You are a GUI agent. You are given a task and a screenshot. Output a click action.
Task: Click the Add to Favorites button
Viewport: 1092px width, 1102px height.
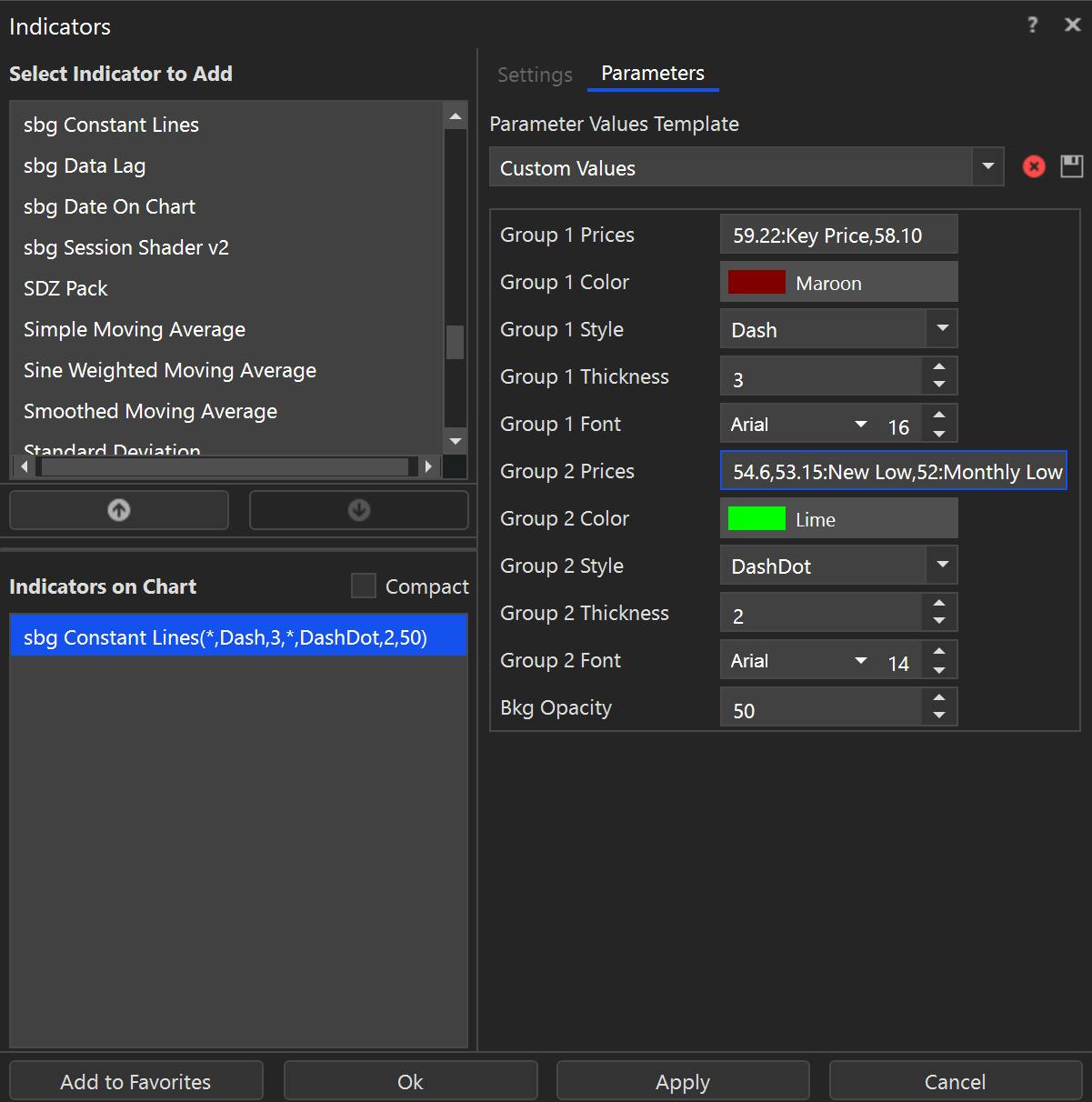[x=135, y=1081]
